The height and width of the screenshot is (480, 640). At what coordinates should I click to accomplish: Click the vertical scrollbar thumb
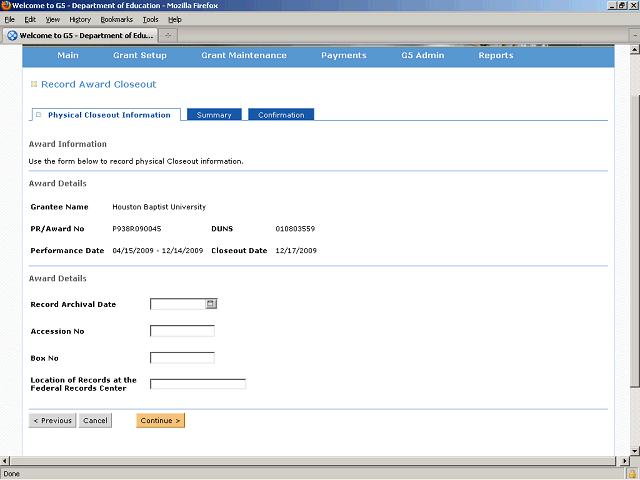[x=634, y=241]
